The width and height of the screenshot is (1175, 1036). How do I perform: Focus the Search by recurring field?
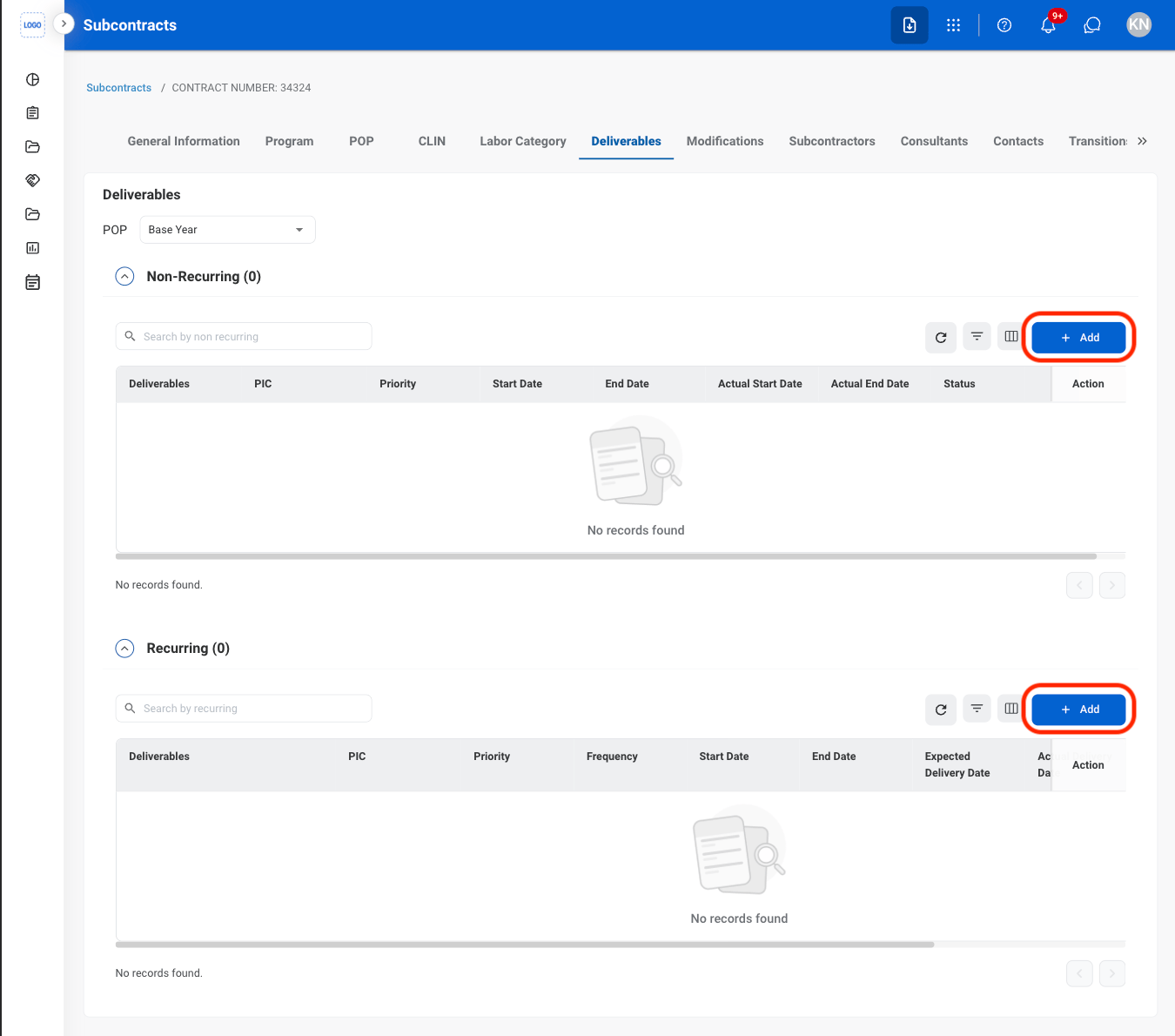244,709
